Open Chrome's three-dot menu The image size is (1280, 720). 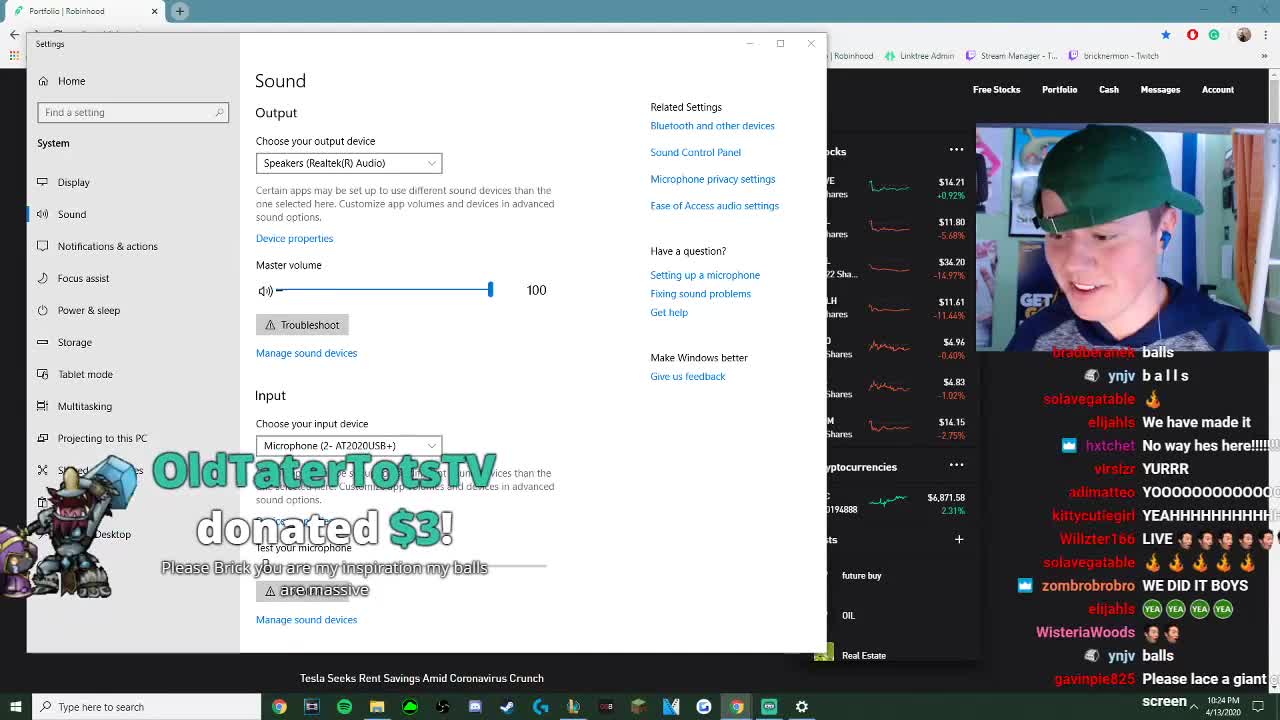1266,35
